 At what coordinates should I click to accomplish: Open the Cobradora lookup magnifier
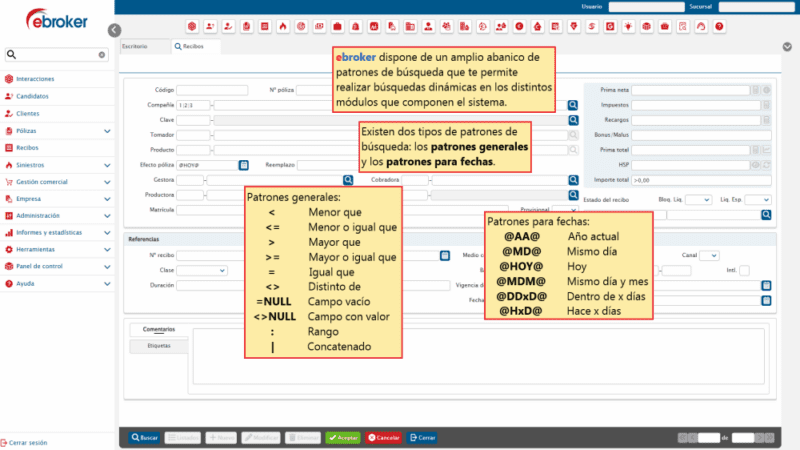click(x=573, y=180)
